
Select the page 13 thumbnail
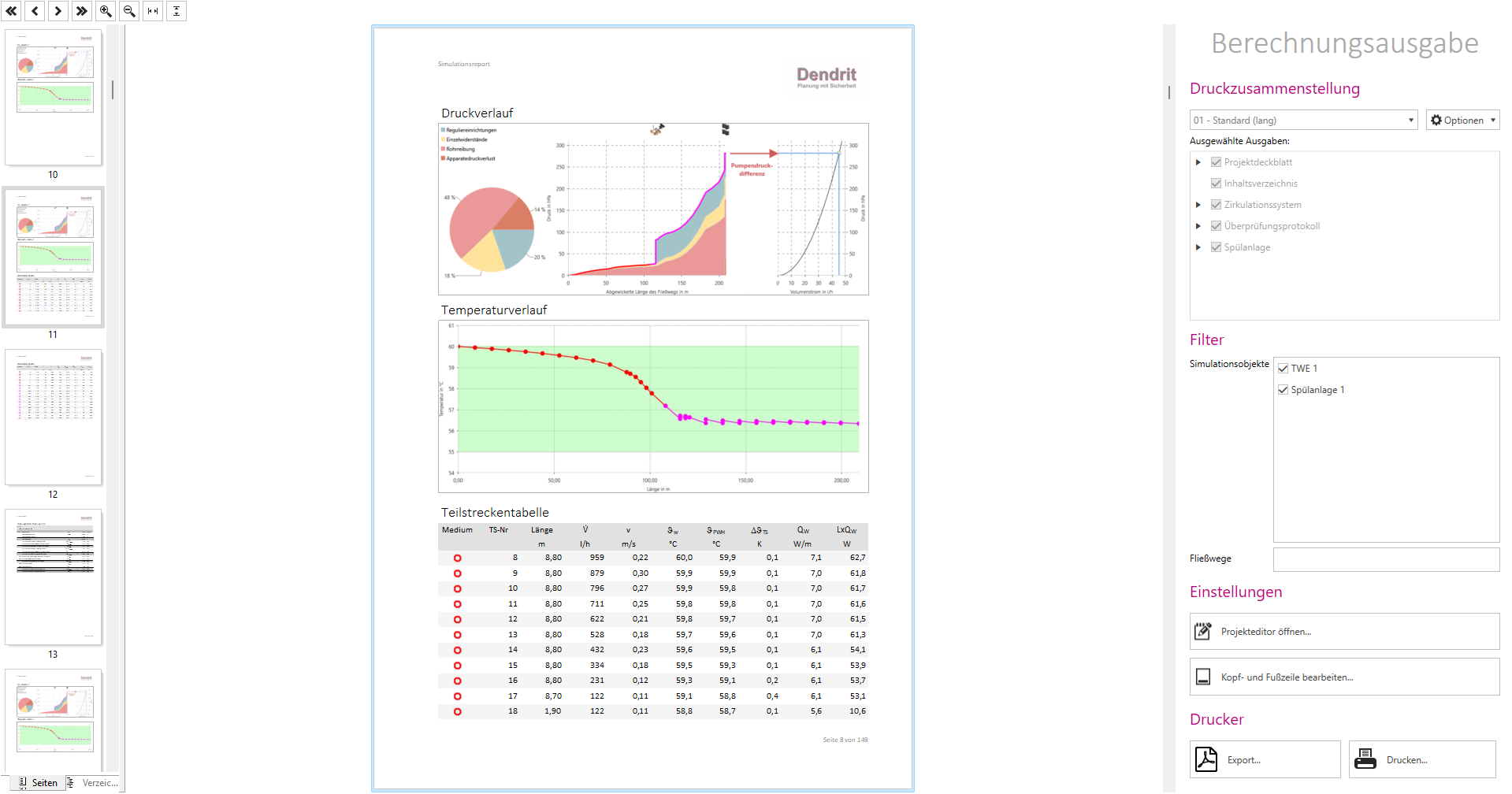[x=54, y=577]
